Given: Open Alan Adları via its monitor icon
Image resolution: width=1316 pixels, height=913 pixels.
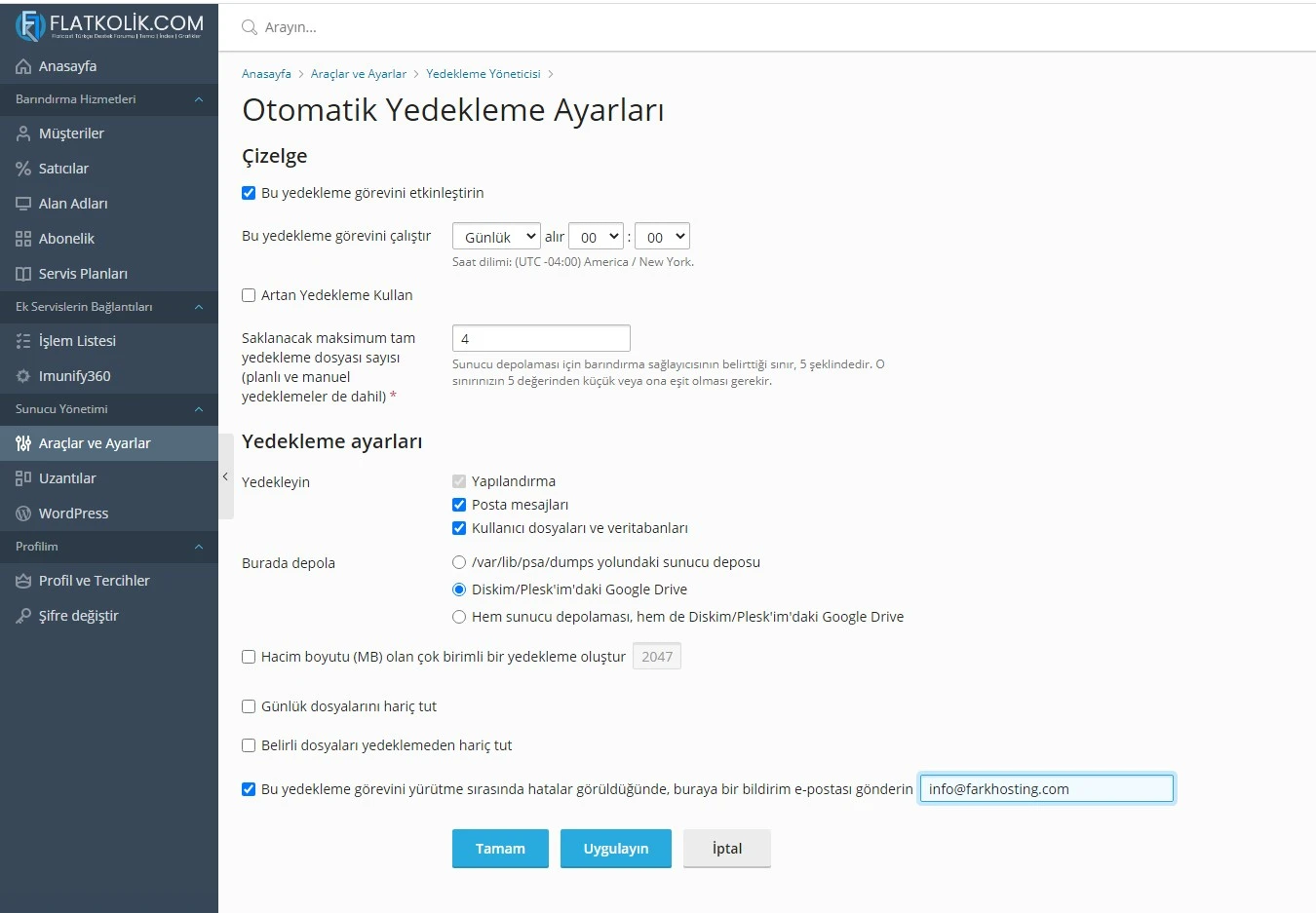Looking at the screenshot, I should point(22,203).
